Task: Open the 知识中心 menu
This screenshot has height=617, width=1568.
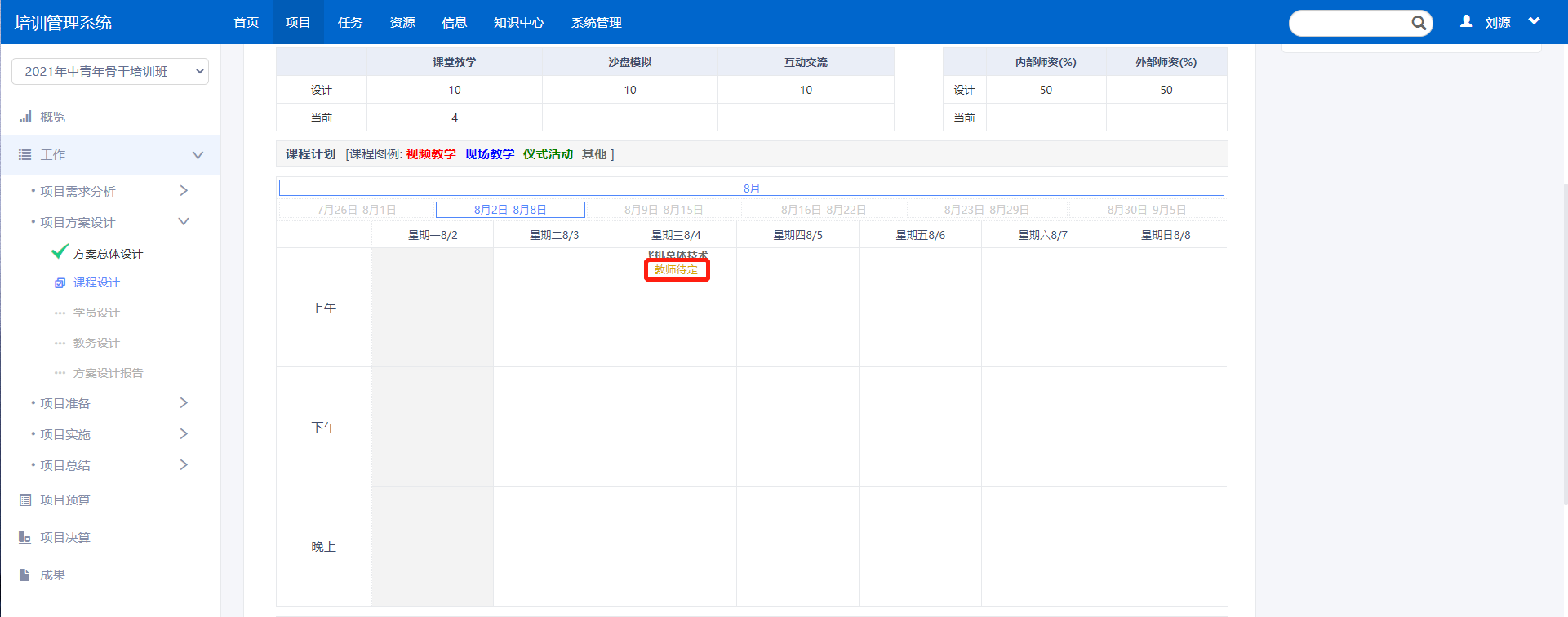Action: [x=519, y=22]
